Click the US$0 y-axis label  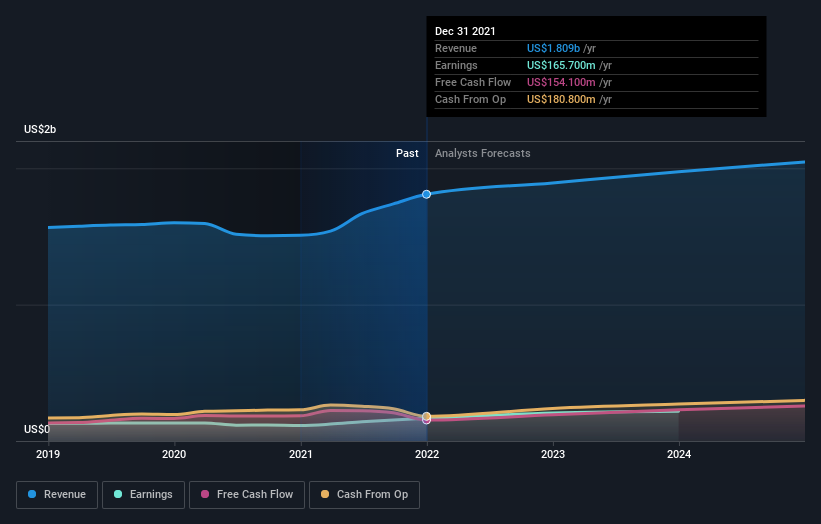pyautogui.click(x=37, y=429)
